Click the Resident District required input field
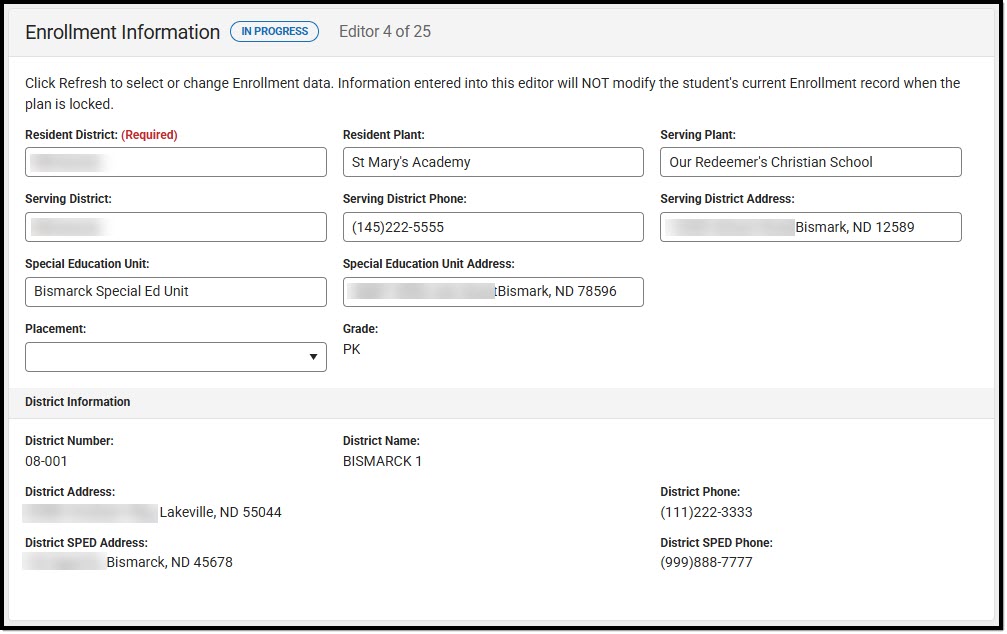 [175, 162]
